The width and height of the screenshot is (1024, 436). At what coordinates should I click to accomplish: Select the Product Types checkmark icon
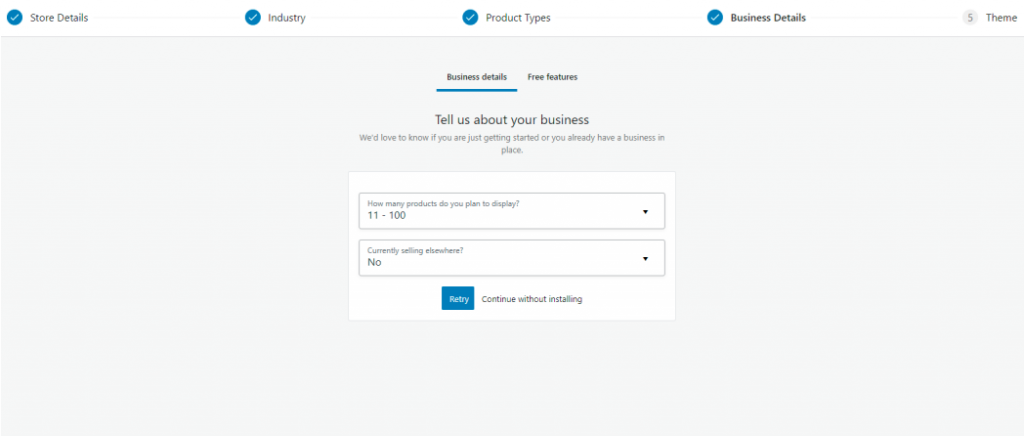[470, 18]
